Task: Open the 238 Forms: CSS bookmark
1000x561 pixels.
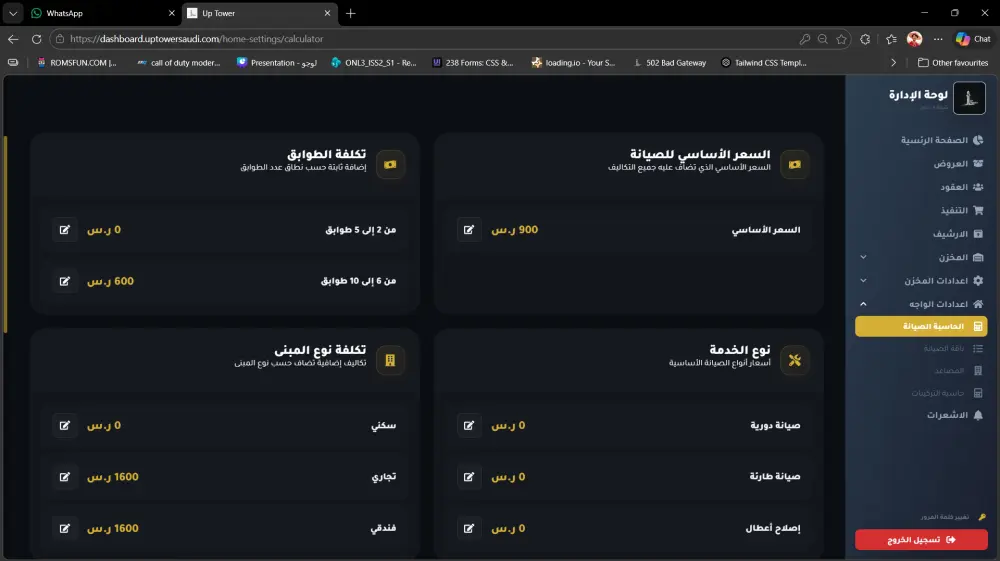Action: pos(473,62)
